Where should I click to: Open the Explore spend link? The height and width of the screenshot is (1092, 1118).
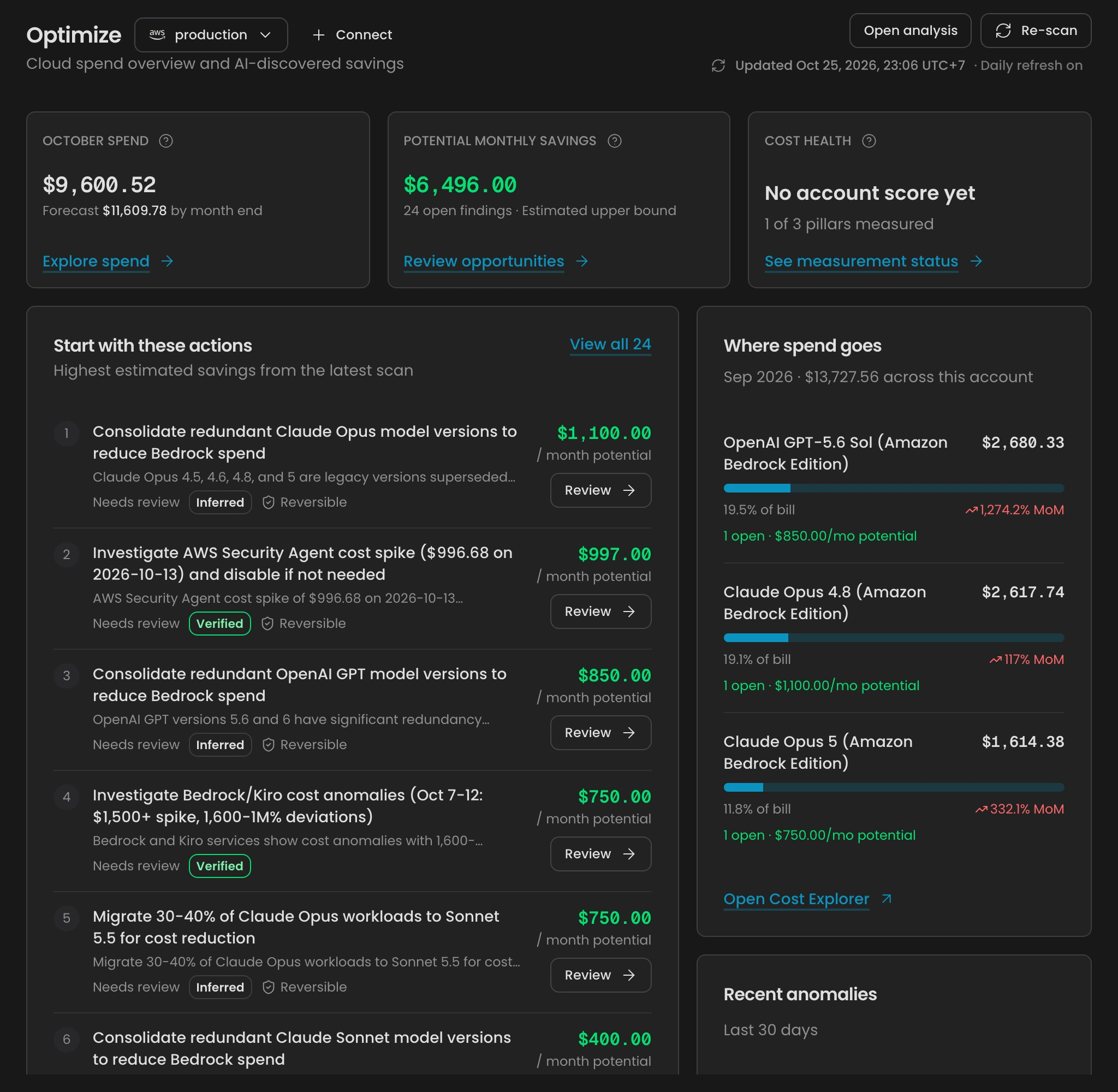pyautogui.click(x=96, y=261)
